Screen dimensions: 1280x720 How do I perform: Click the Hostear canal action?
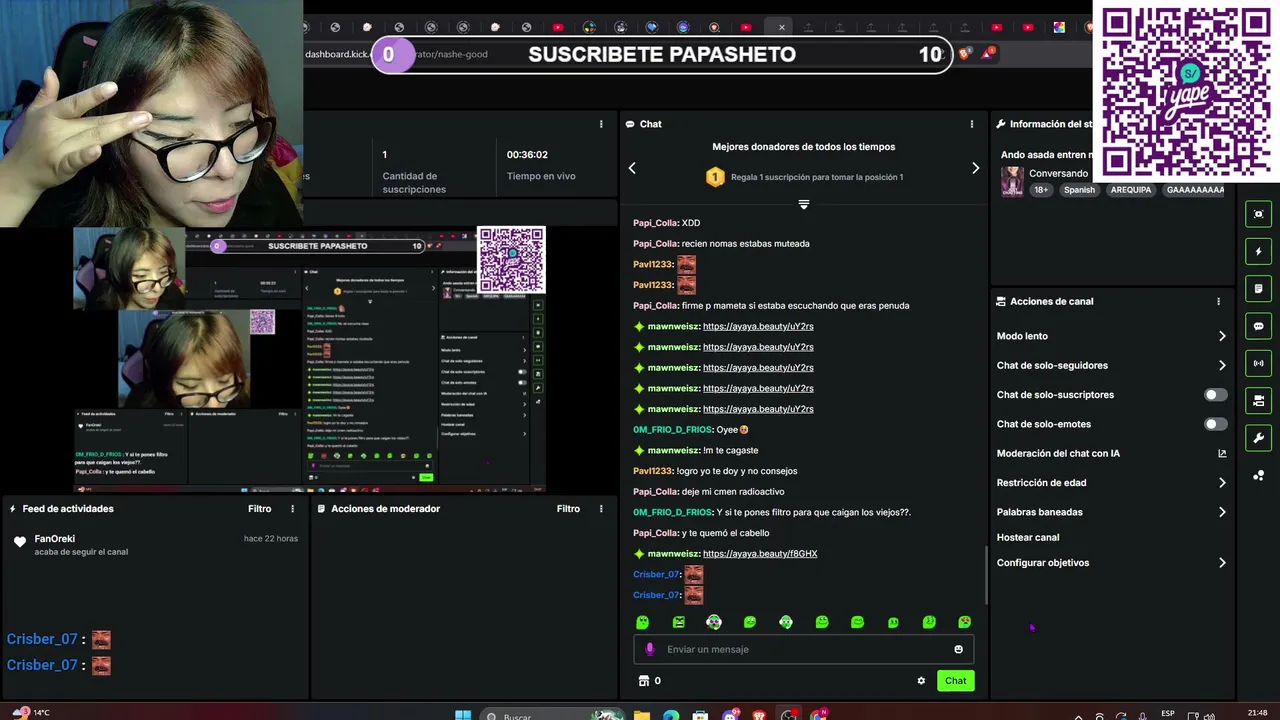click(x=1028, y=537)
